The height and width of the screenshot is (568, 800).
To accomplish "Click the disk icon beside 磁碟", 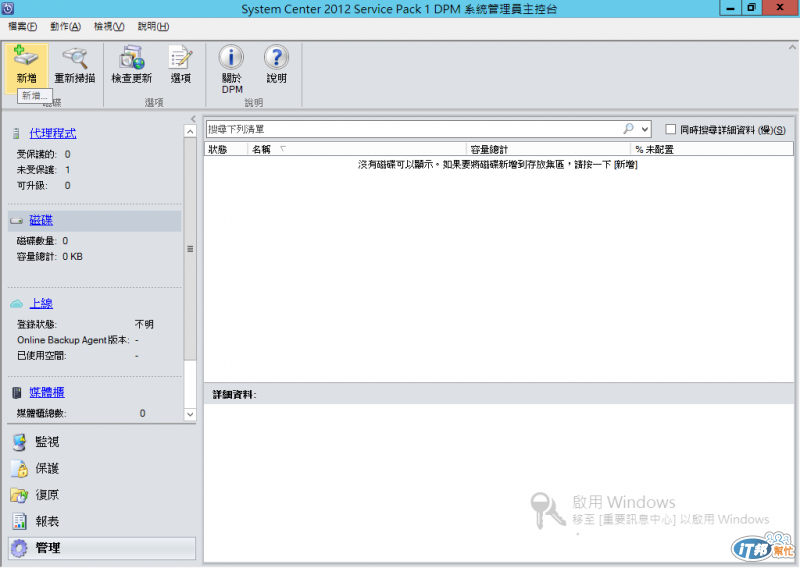I will point(16,221).
